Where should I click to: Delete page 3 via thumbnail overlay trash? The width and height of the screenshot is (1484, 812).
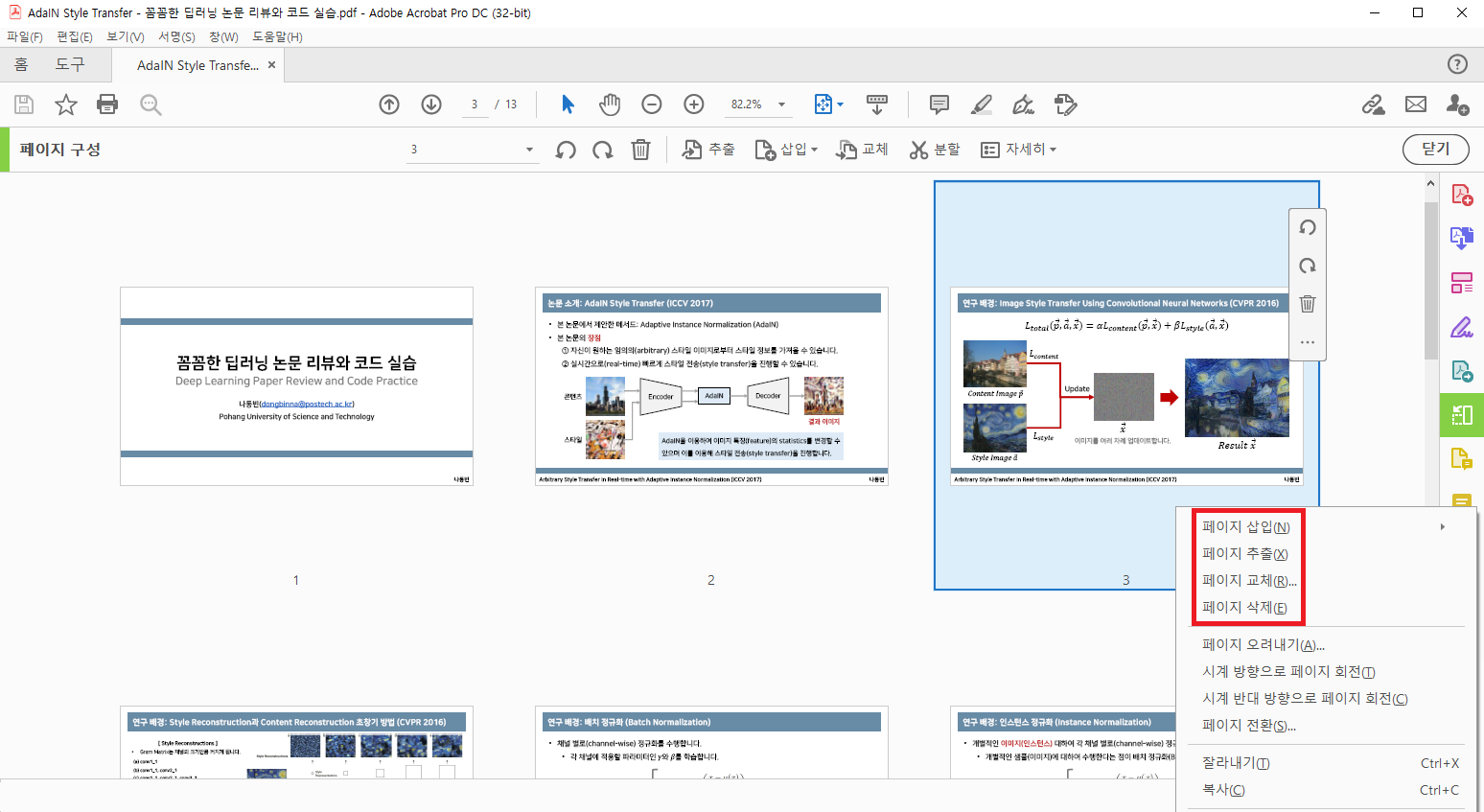1308,304
